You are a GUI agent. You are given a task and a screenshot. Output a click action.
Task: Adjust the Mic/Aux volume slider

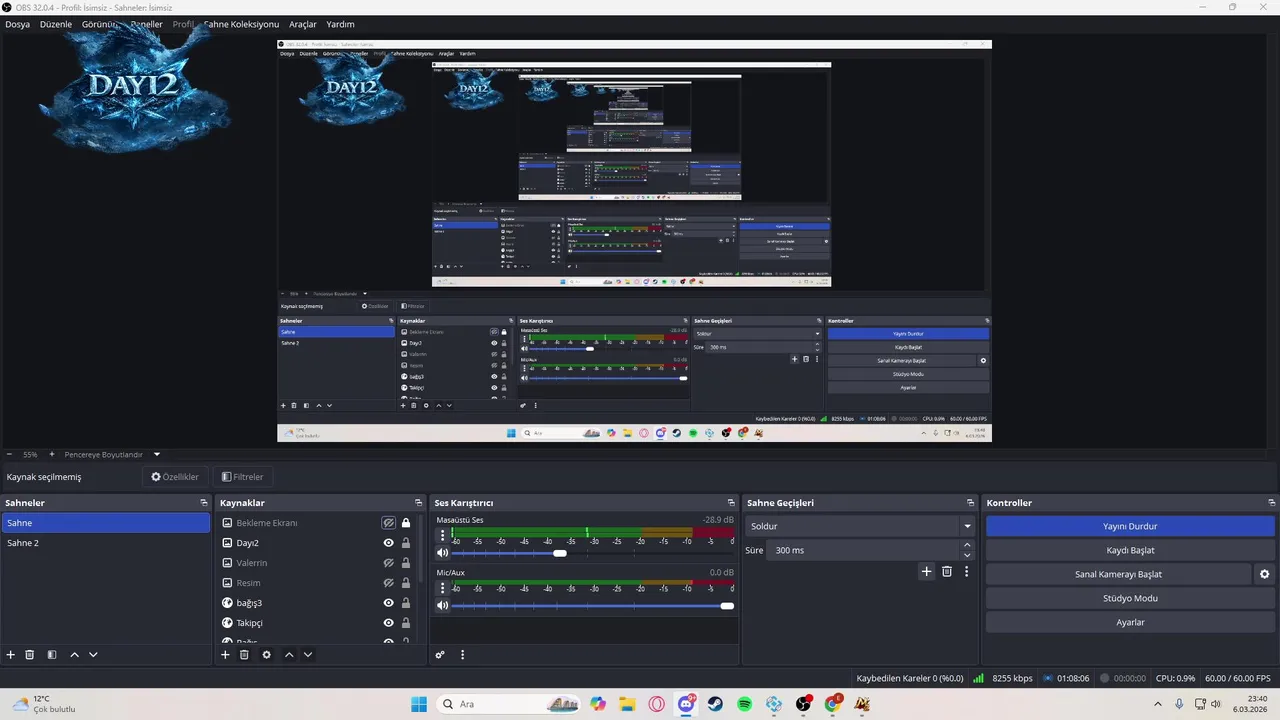click(x=727, y=605)
